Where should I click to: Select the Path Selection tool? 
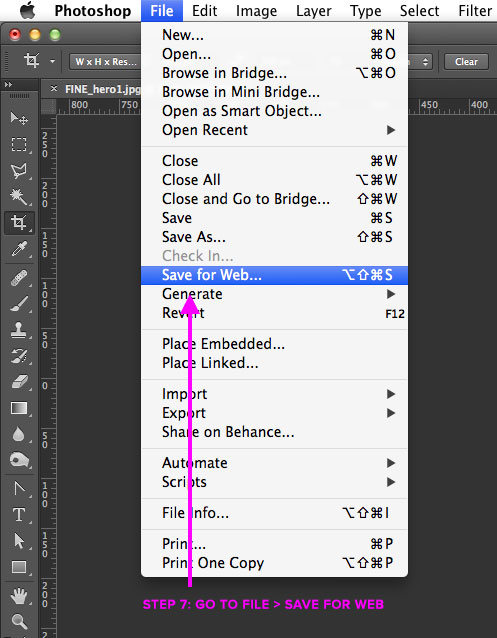(x=19, y=541)
